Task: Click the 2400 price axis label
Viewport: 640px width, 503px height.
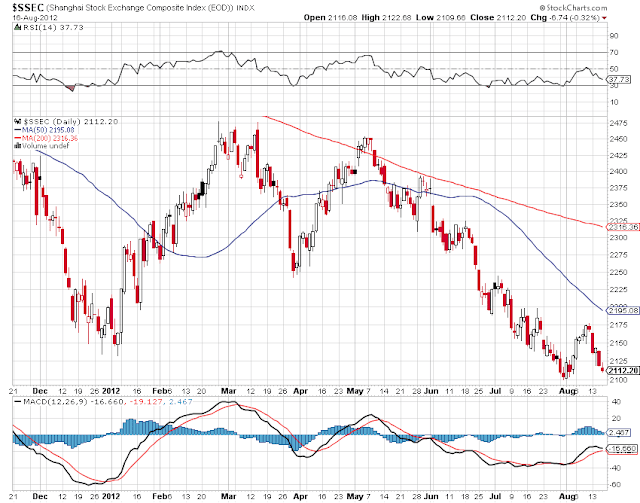Action: [618, 171]
